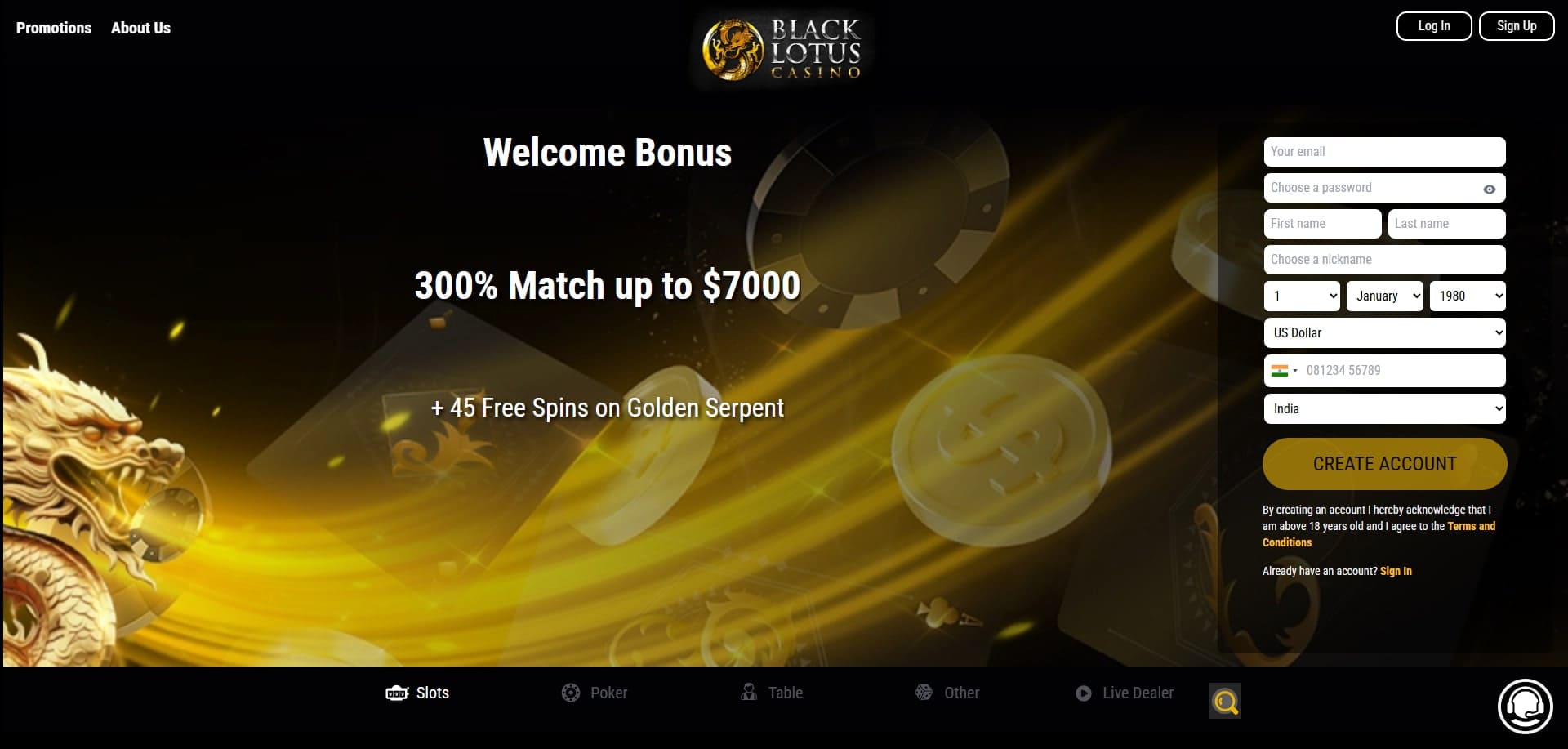
Task: Open the Live Dealer category
Action: pyautogui.click(x=1125, y=693)
